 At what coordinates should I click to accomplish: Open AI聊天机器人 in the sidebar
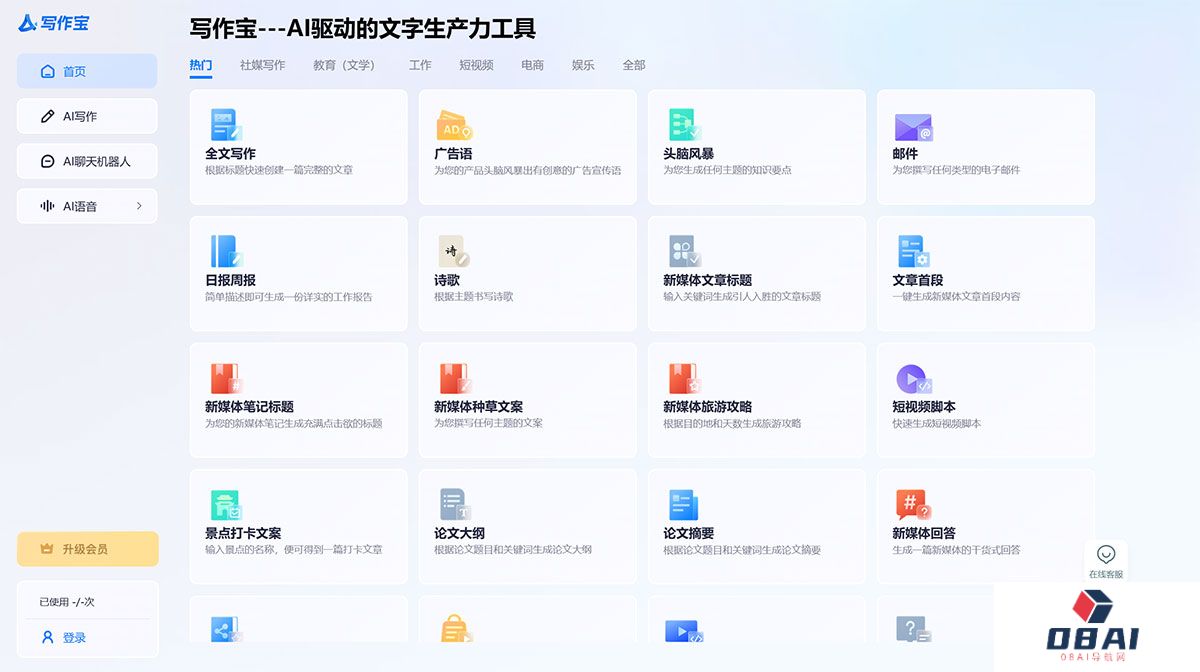[x=87, y=161]
